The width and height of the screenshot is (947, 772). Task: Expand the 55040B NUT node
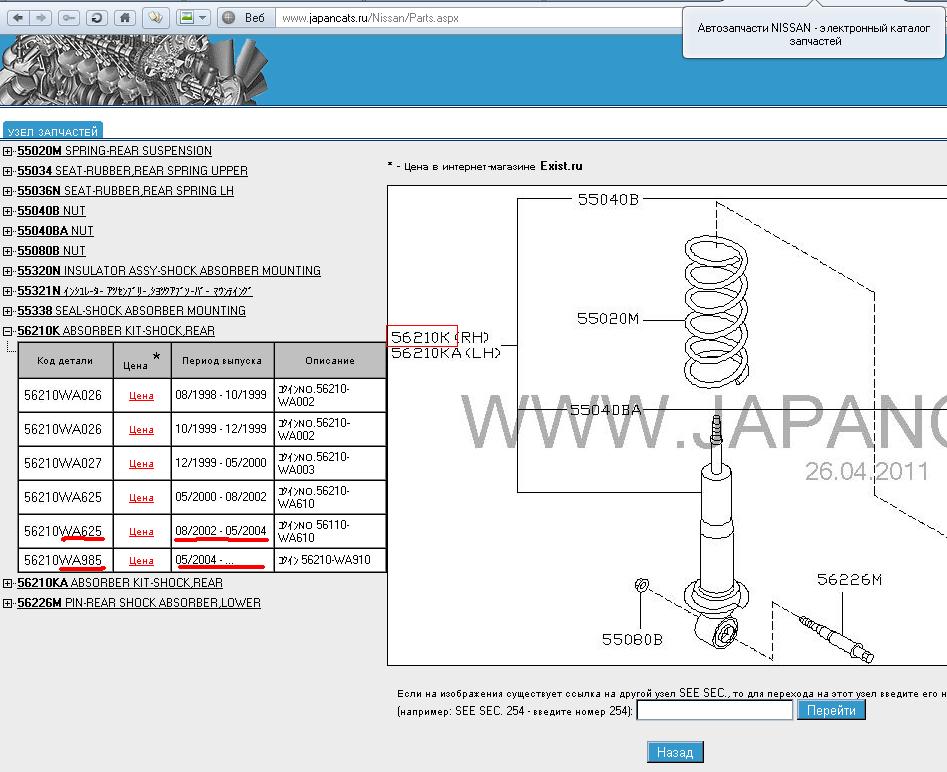pos(7,211)
